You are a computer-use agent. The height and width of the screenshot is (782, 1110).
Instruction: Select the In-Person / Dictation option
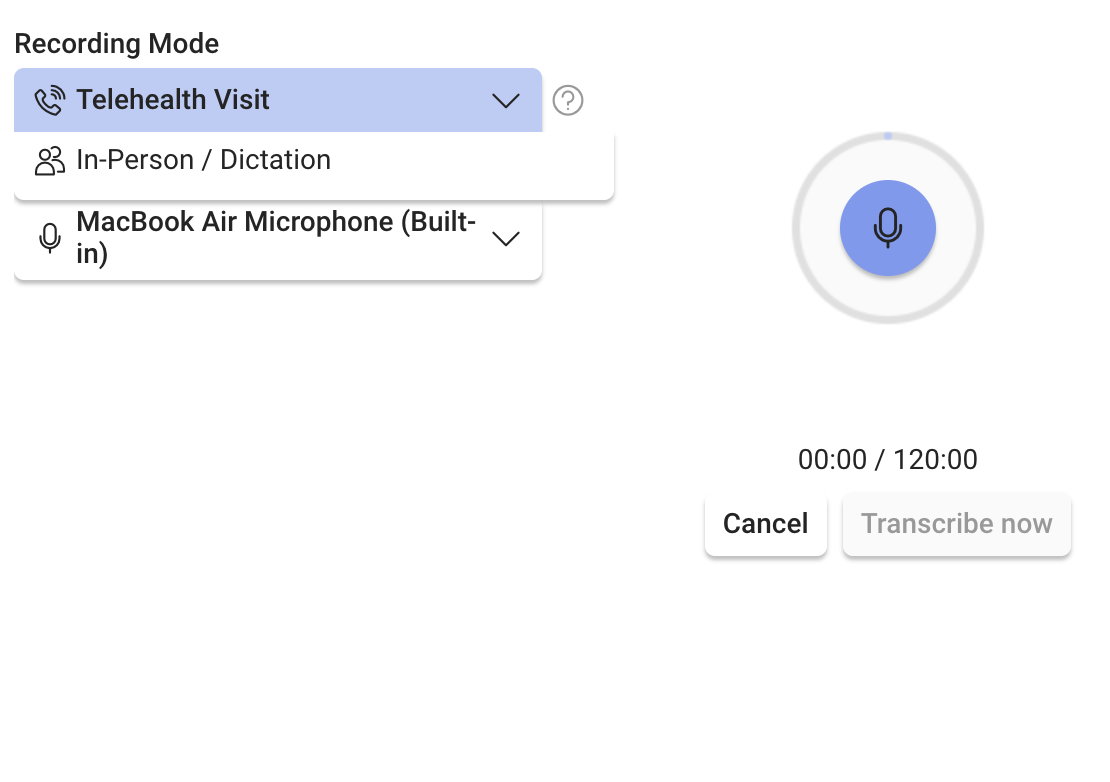tap(204, 160)
